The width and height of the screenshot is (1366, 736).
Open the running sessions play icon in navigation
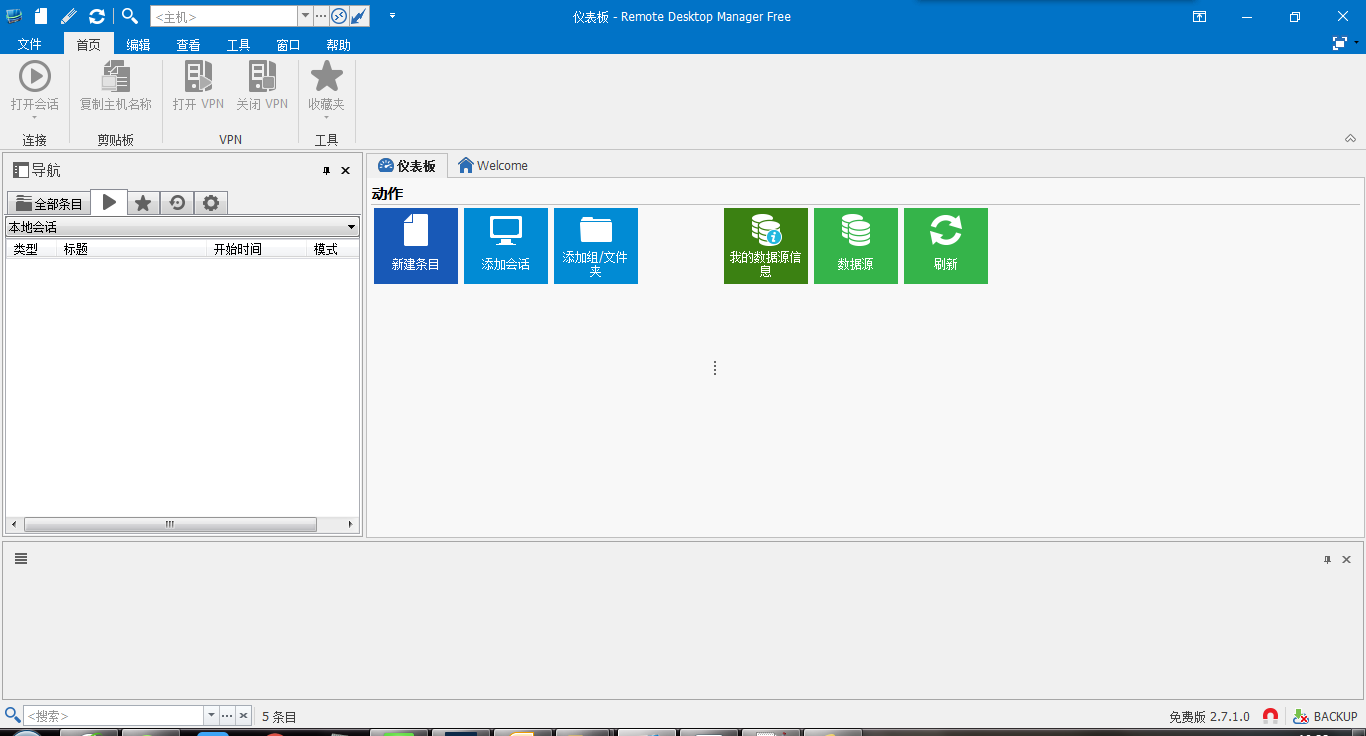(109, 202)
